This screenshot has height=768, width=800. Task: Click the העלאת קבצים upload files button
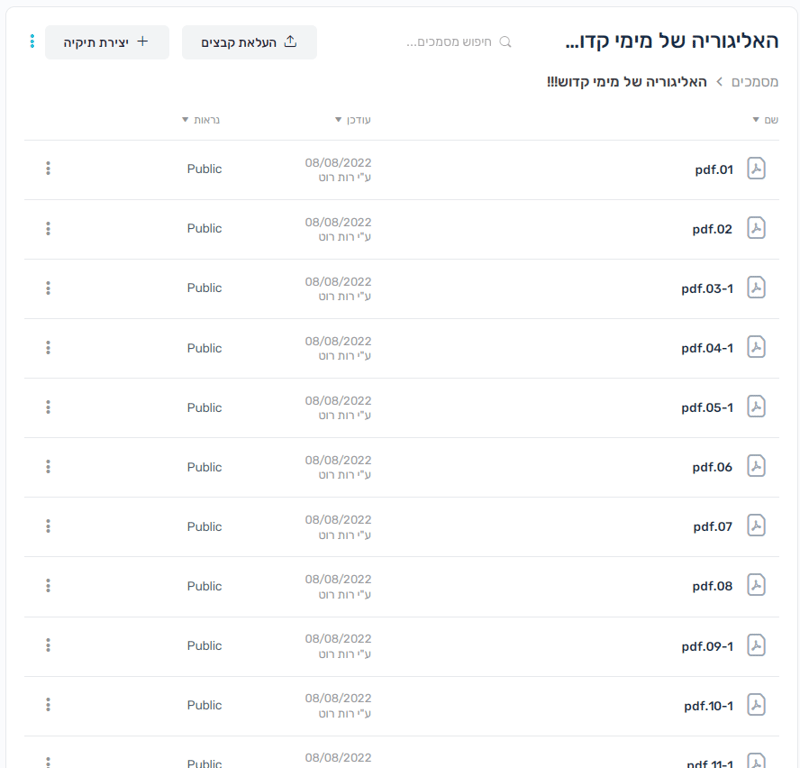click(x=249, y=42)
